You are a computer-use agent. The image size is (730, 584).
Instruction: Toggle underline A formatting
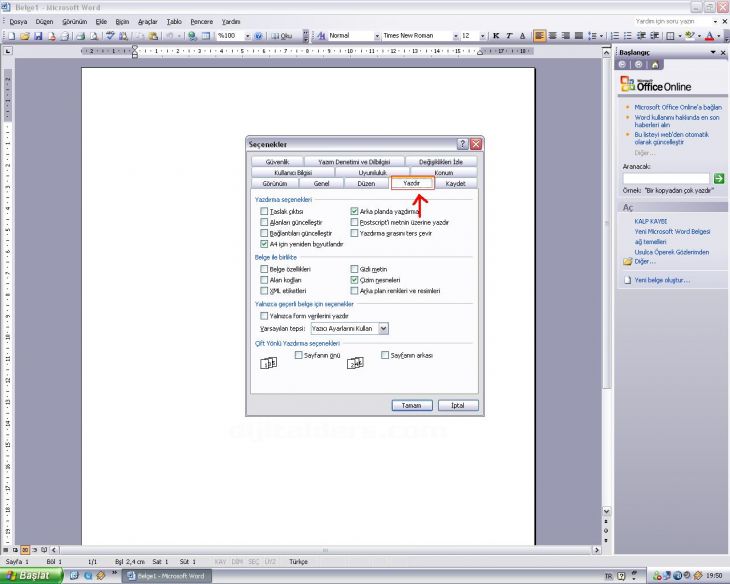522,36
